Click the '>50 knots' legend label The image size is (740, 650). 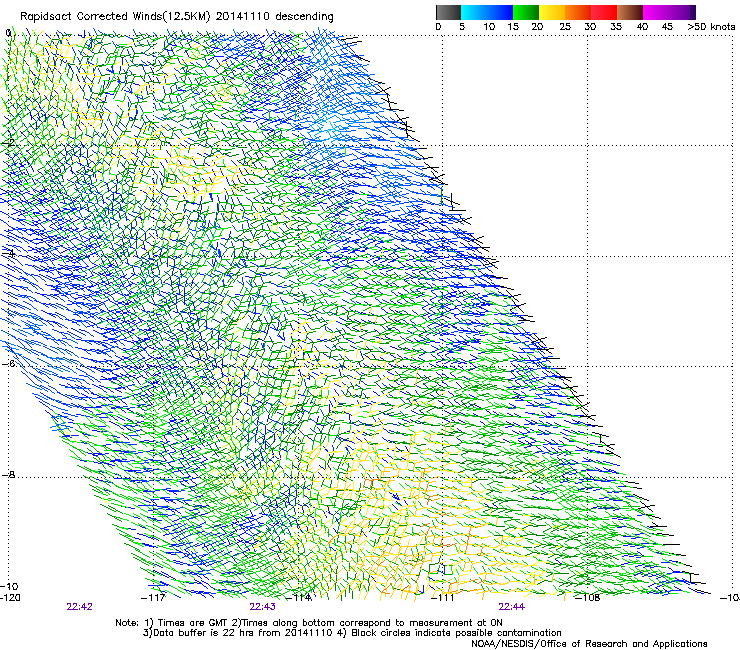(711, 27)
